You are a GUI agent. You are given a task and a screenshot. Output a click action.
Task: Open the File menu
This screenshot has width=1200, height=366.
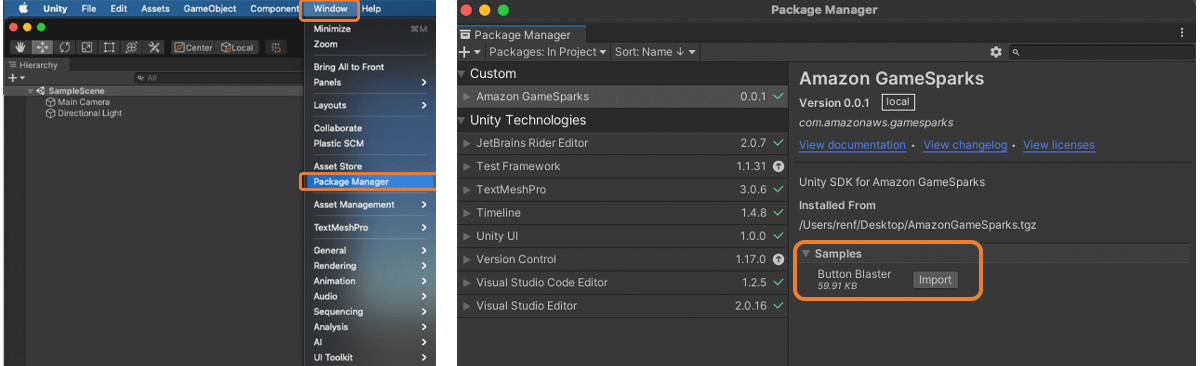[89, 9]
